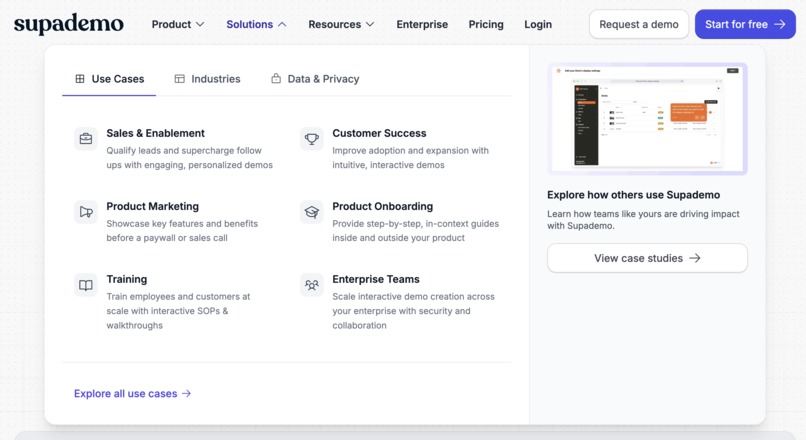The width and height of the screenshot is (806, 440).
Task: Click the text 'Scale interactive demo creation across'
Action: [x=413, y=297]
